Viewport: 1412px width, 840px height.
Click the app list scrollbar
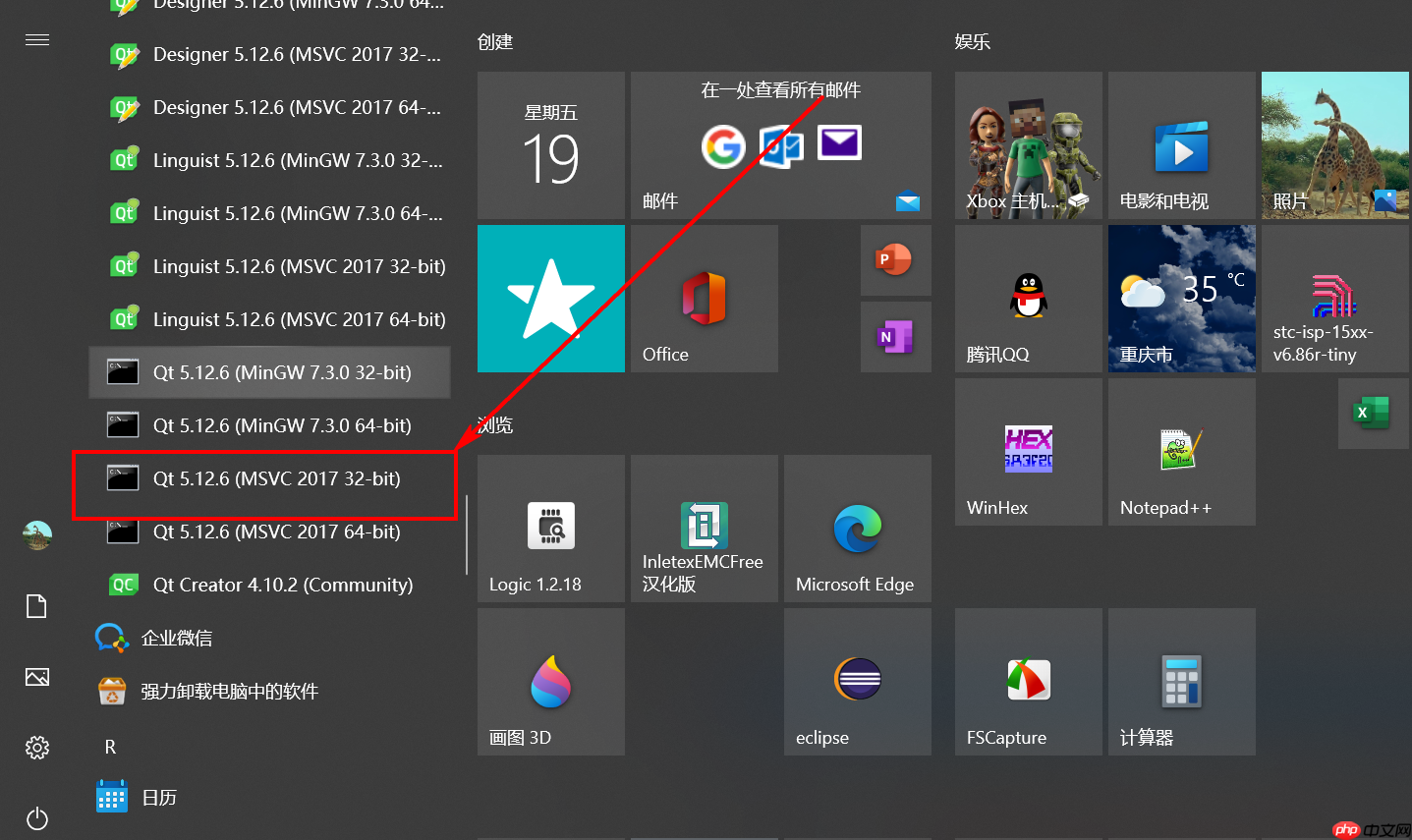467,535
